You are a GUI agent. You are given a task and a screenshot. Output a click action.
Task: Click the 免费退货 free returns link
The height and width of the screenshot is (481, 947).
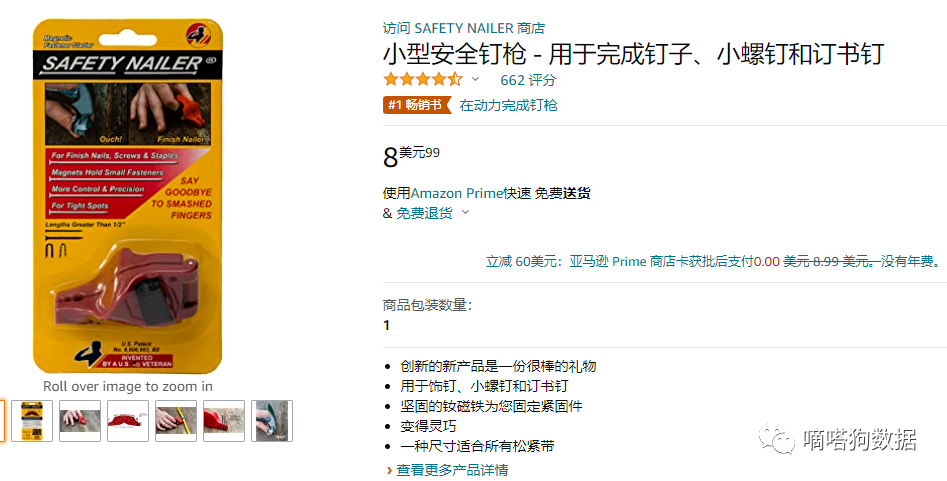click(424, 213)
